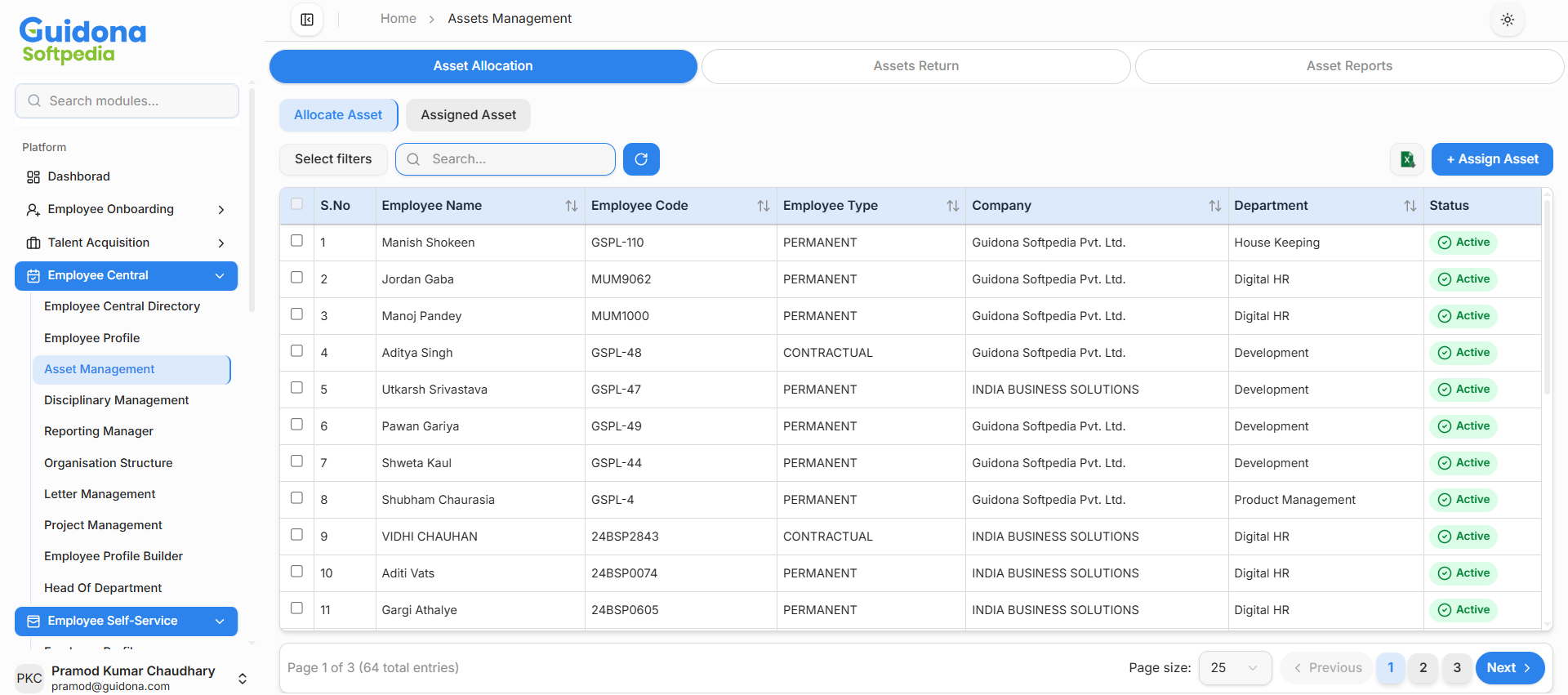Open the Assigned Asset sub-tab

coord(468,115)
